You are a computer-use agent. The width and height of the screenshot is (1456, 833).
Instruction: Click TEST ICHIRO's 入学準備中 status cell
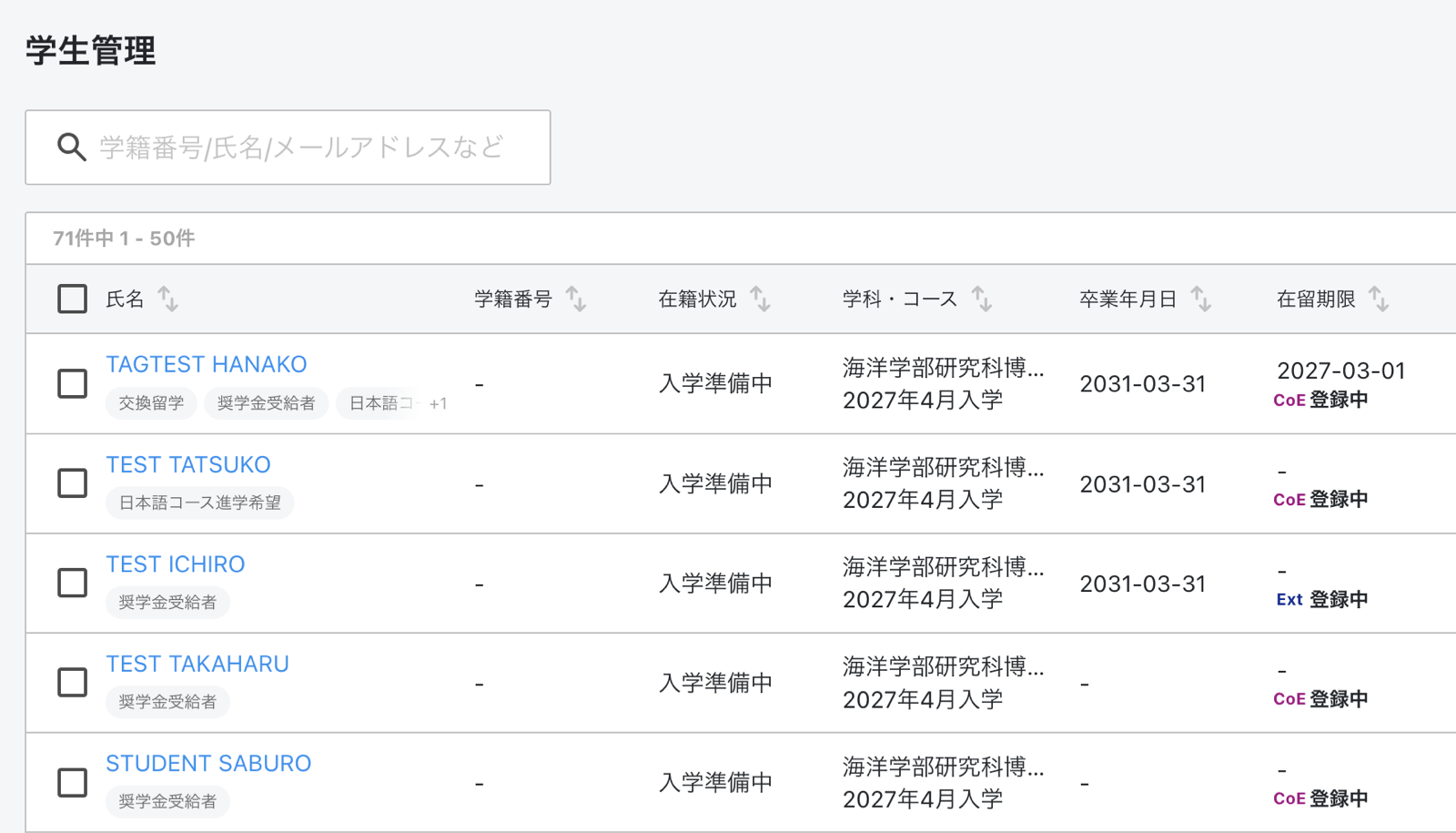point(716,583)
